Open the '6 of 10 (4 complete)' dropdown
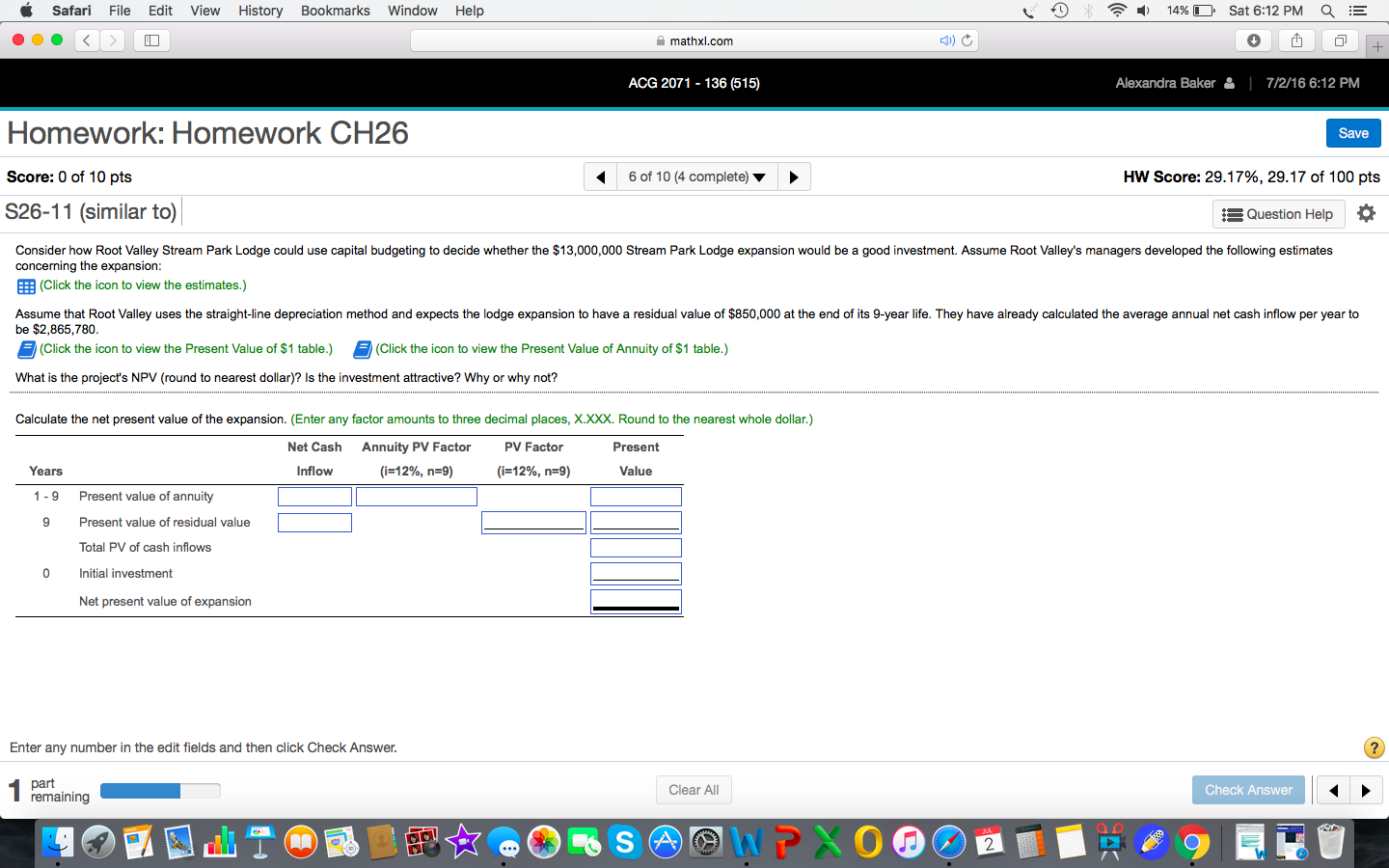The image size is (1389, 868). (x=696, y=176)
